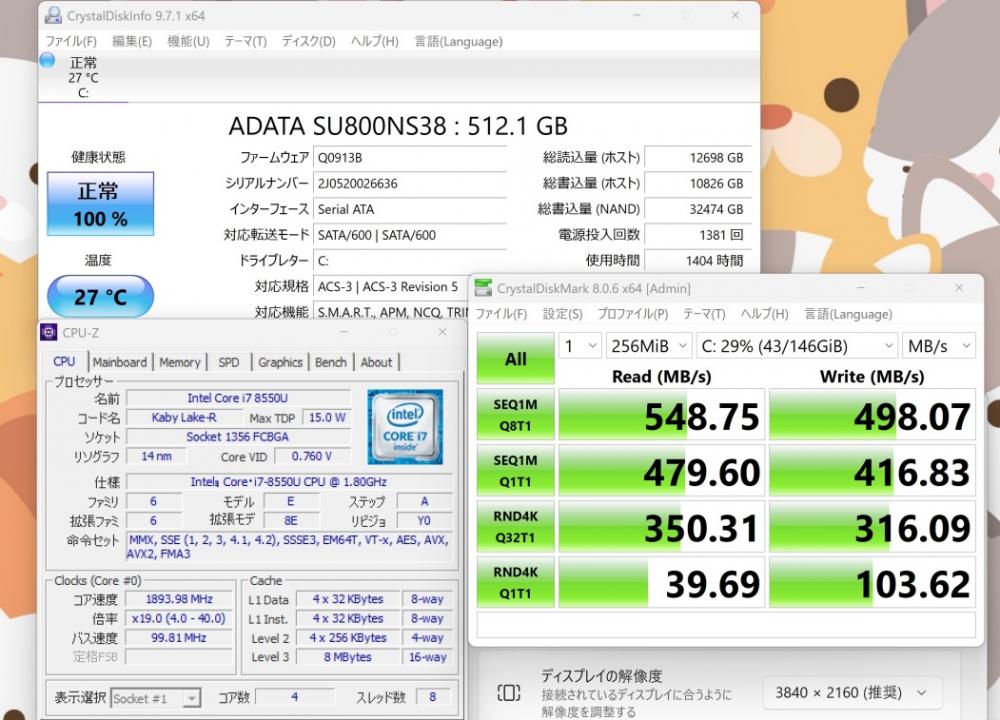Viewport: 1000px width, 720px height.
Task: Switch to the Mainboard tab in CPU-Z
Action: tap(119, 362)
